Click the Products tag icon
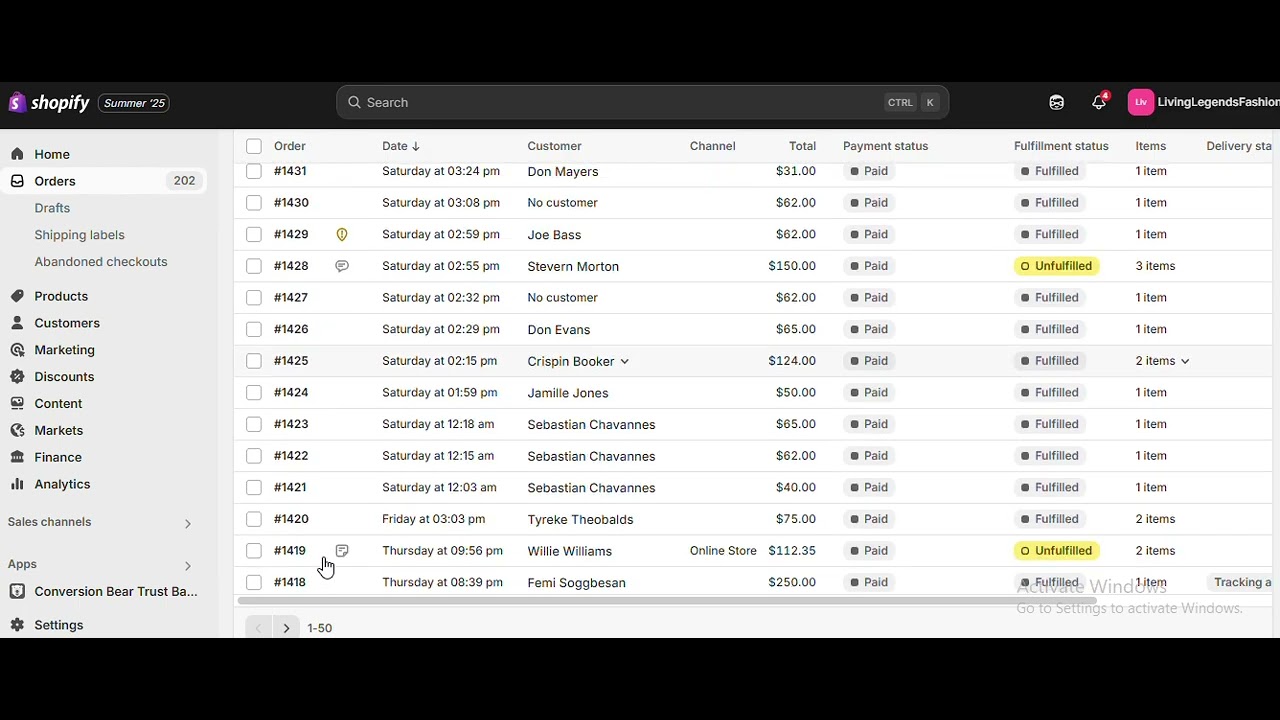1280x720 pixels. point(17,296)
